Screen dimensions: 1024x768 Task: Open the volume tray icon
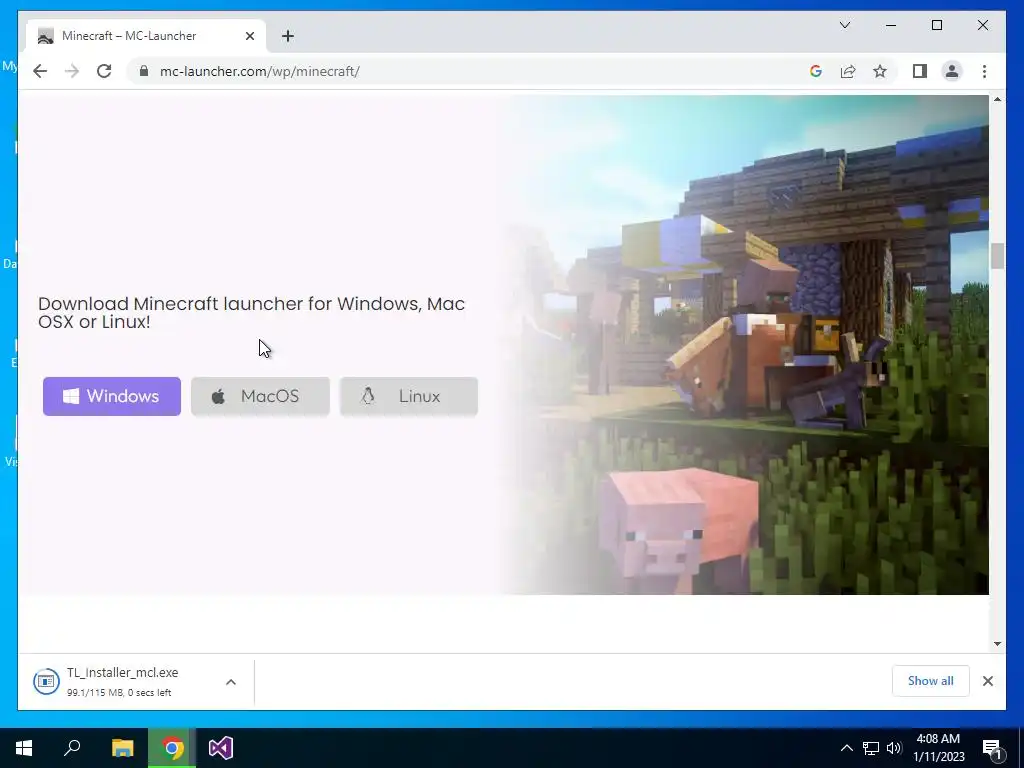point(894,748)
